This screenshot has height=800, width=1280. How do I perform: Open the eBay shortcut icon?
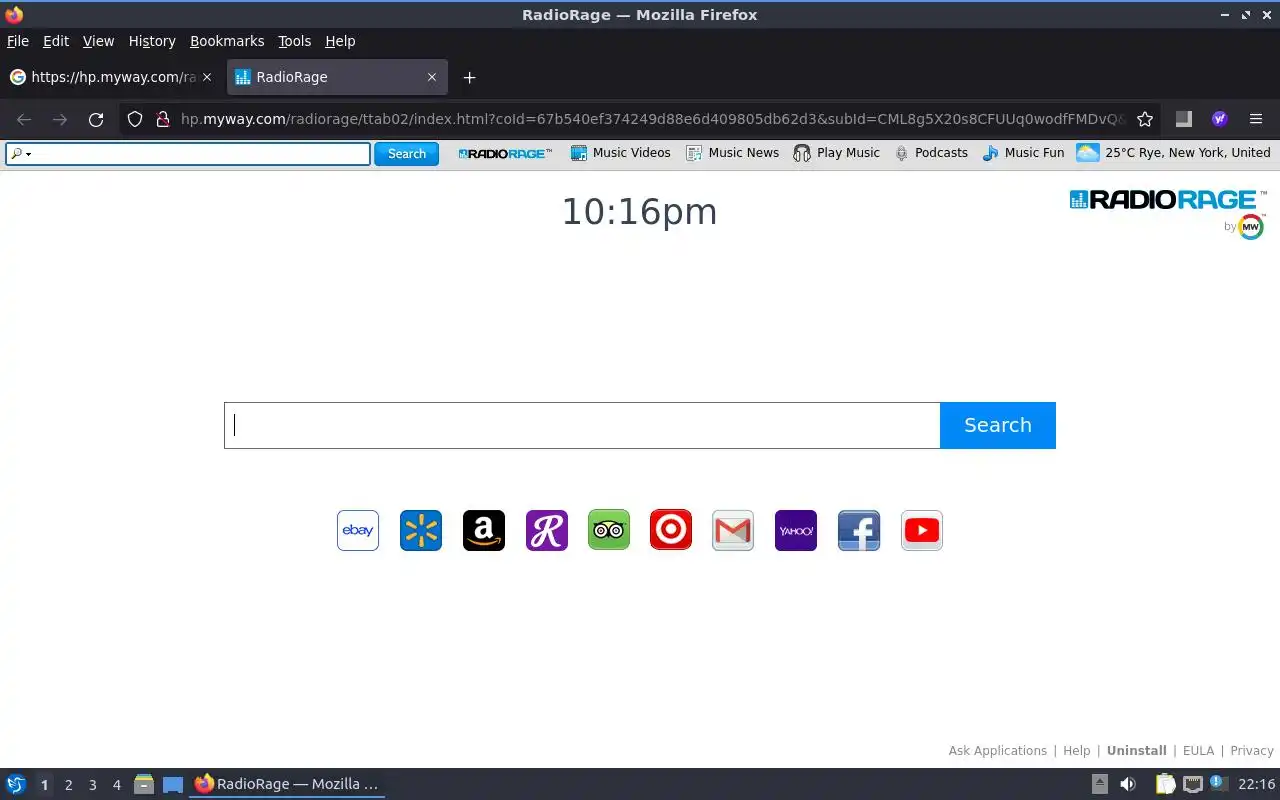click(x=358, y=530)
